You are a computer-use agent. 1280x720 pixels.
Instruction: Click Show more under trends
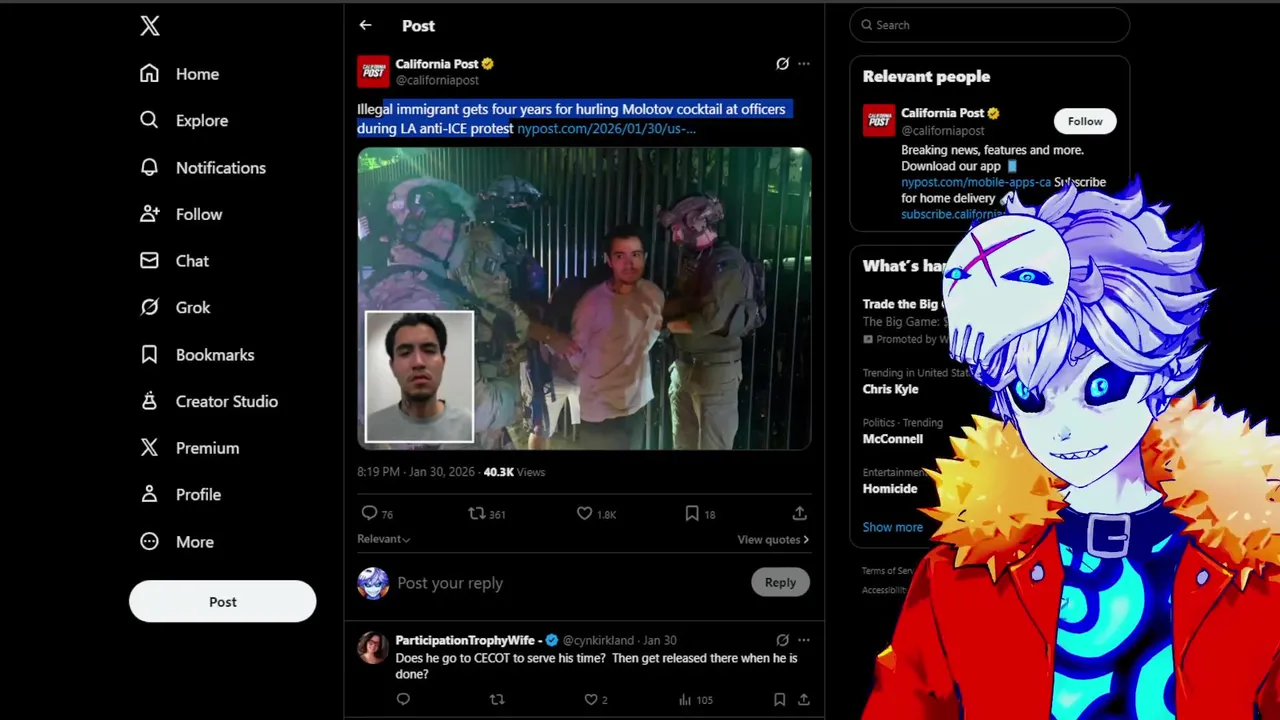(893, 527)
